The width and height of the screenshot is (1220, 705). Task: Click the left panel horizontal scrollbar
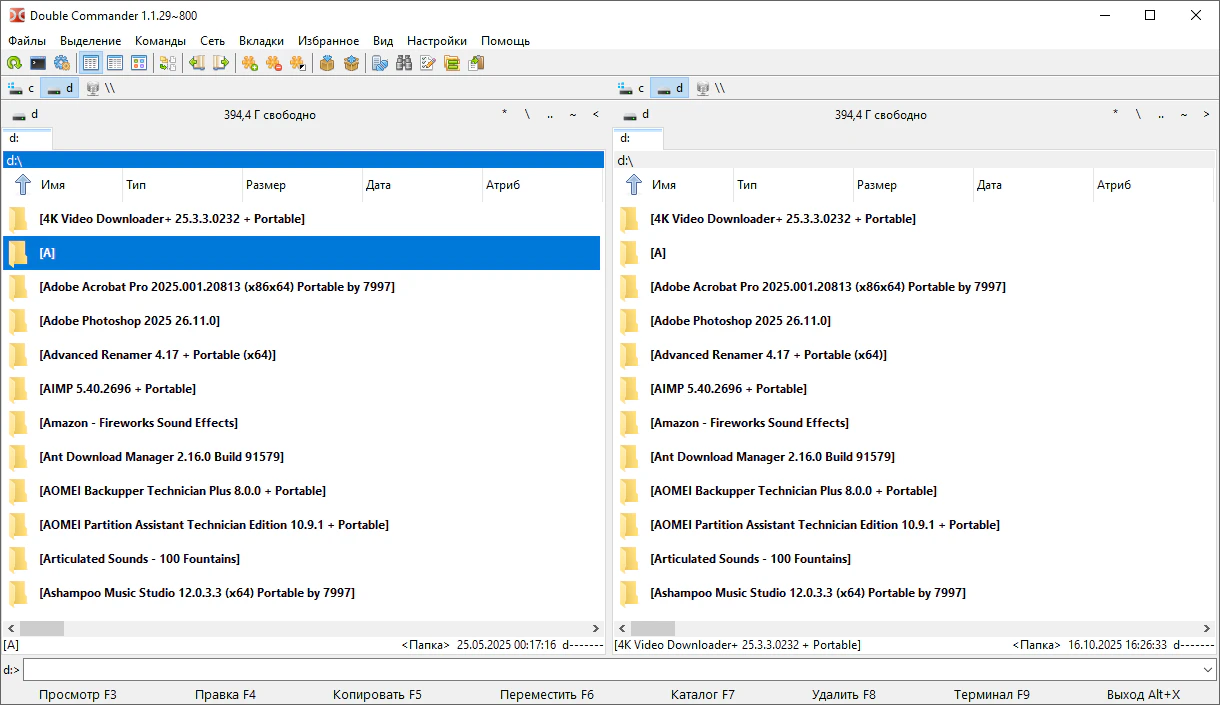coord(300,628)
